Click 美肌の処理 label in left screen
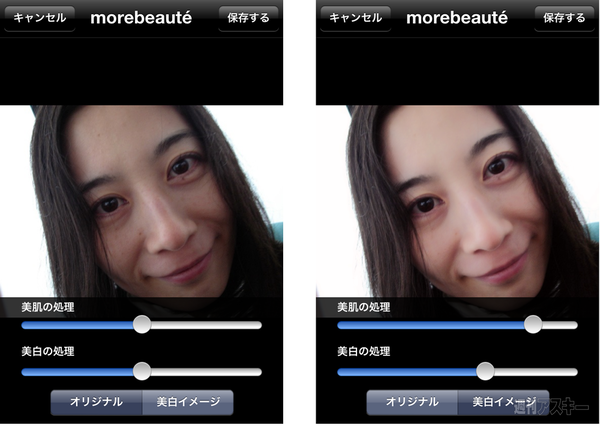The height and width of the screenshot is (426, 600). pos(48,307)
